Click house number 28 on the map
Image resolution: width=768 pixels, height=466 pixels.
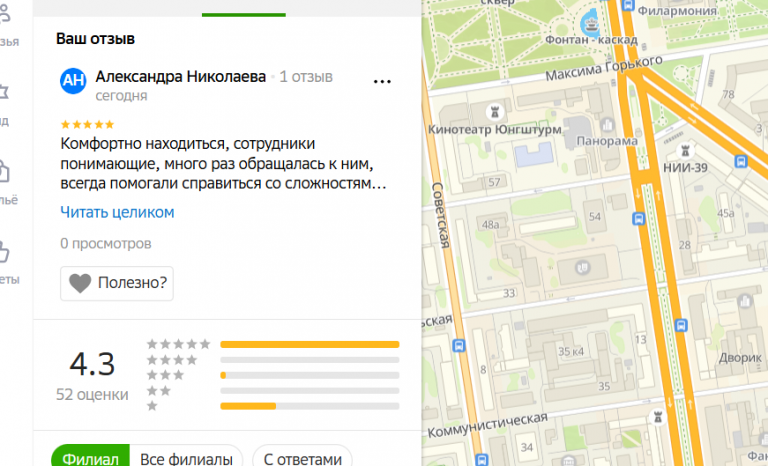(685, 245)
